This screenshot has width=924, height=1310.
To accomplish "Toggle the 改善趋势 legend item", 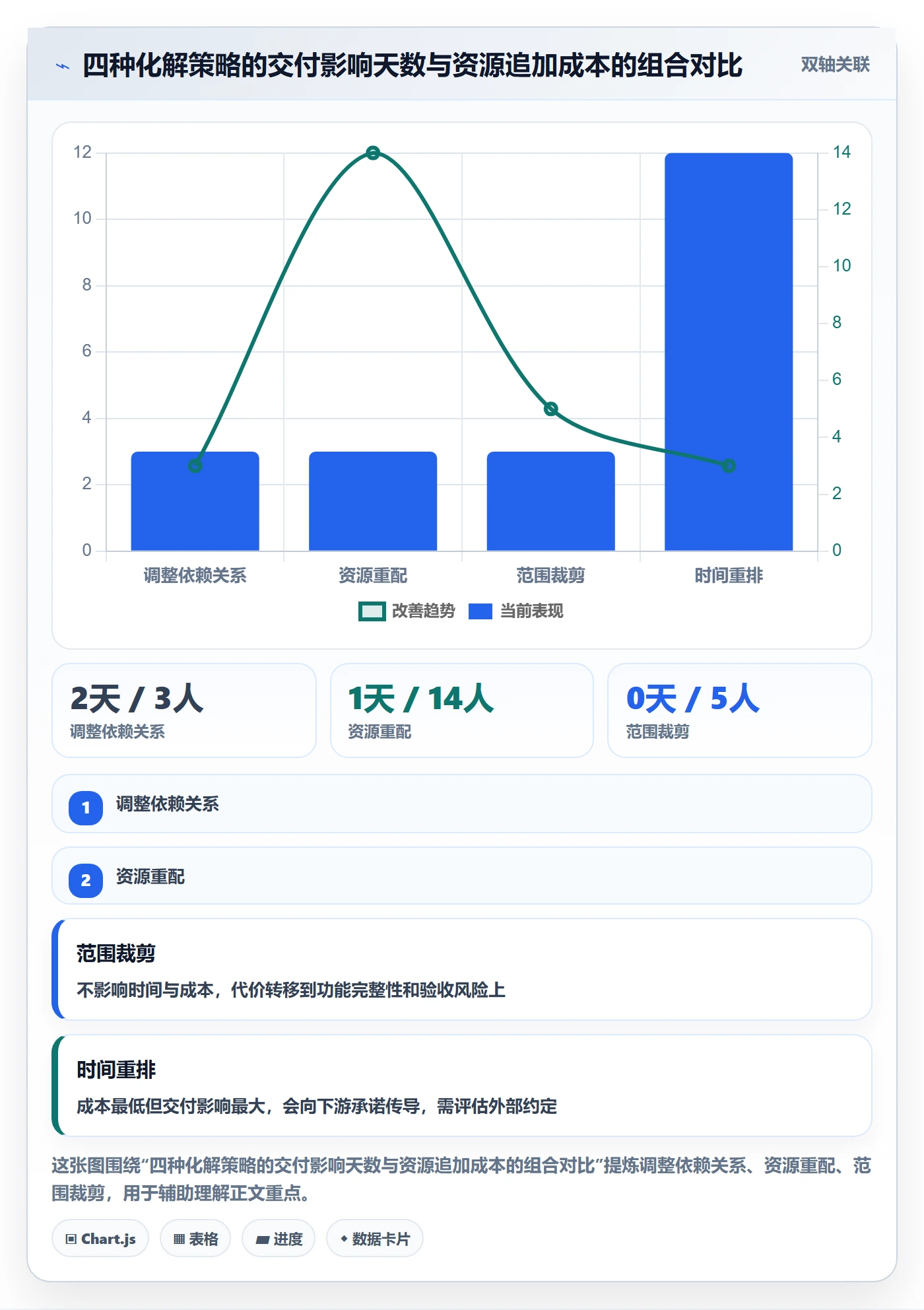I will [x=407, y=611].
